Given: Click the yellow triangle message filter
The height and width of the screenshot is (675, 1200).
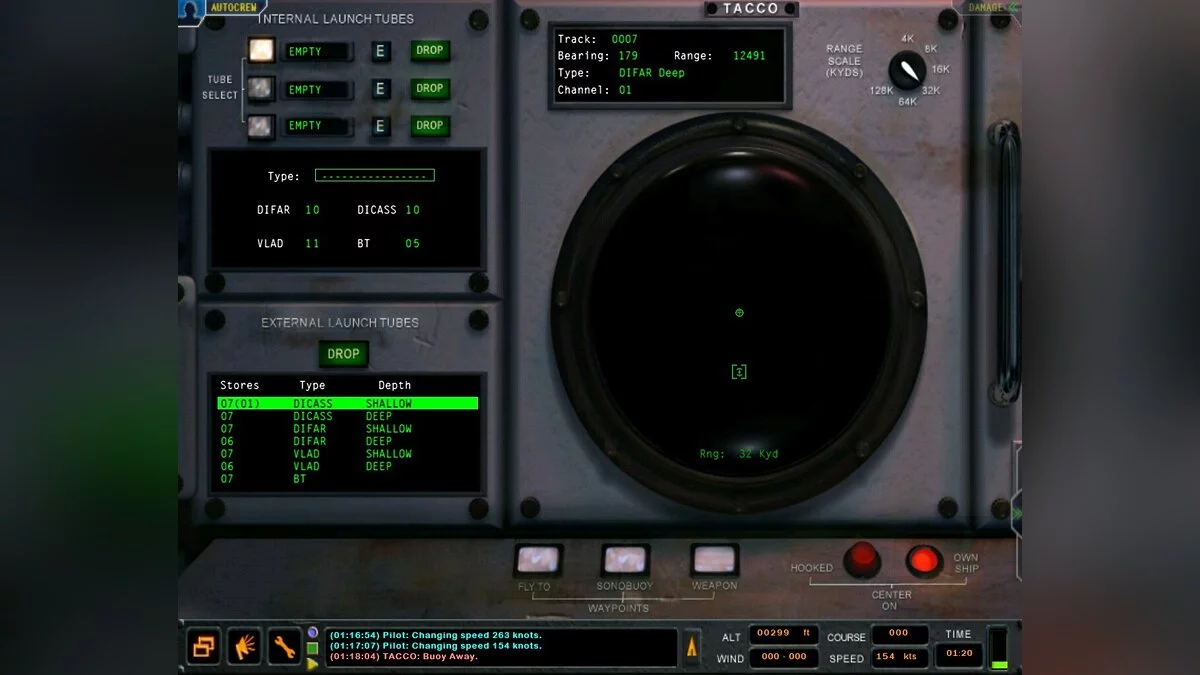Looking at the screenshot, I should coord(313,662).
